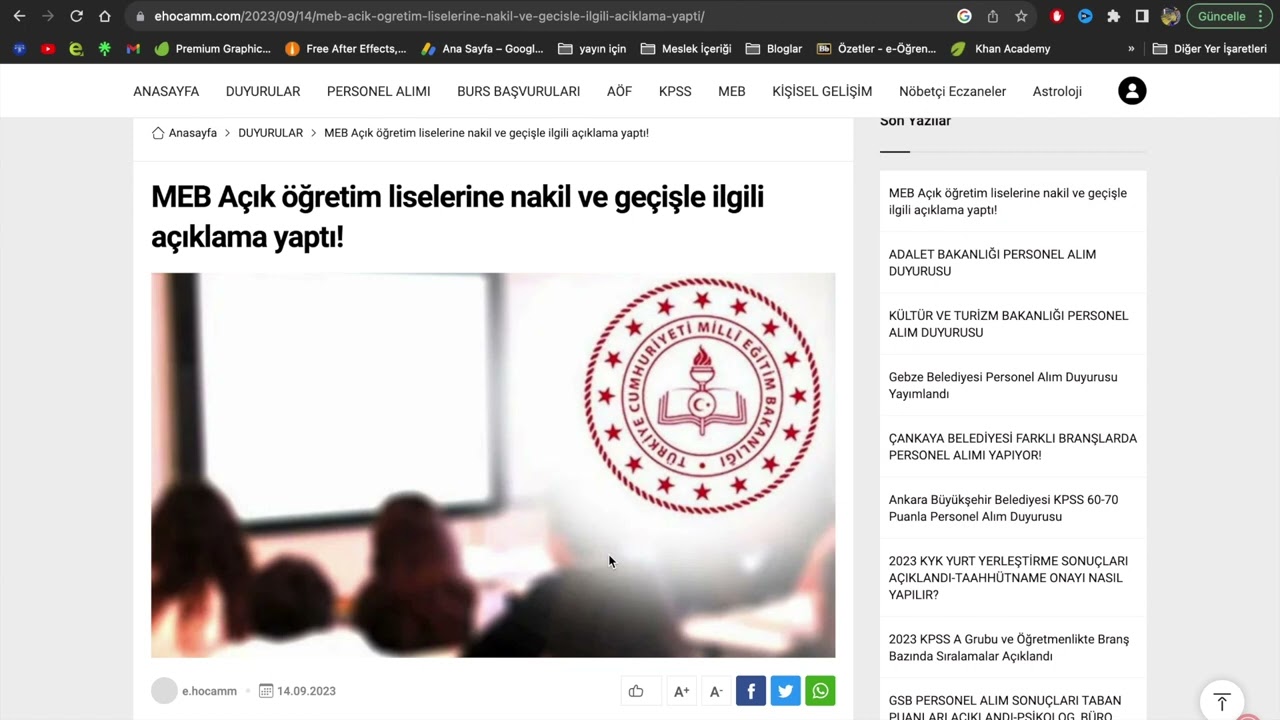Open the Ana Sayfa – Google bookmark
1280x720 pixels.
482,48
